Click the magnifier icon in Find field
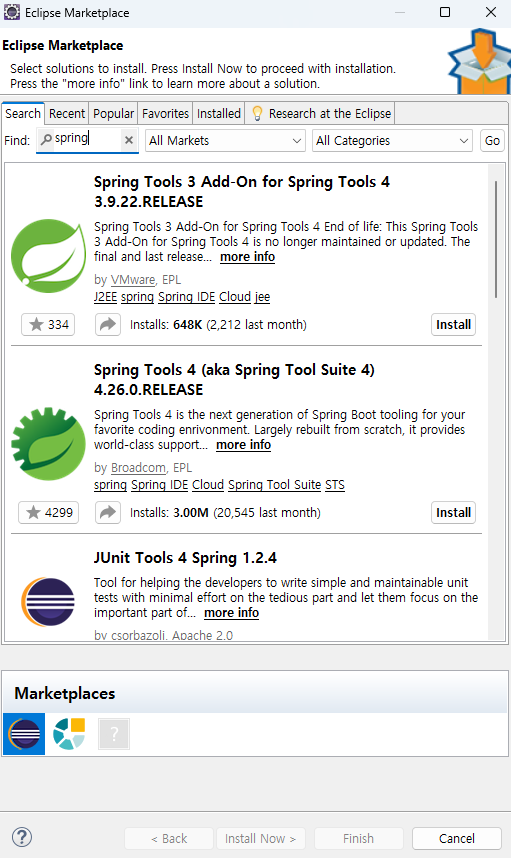 coord(47,140)
